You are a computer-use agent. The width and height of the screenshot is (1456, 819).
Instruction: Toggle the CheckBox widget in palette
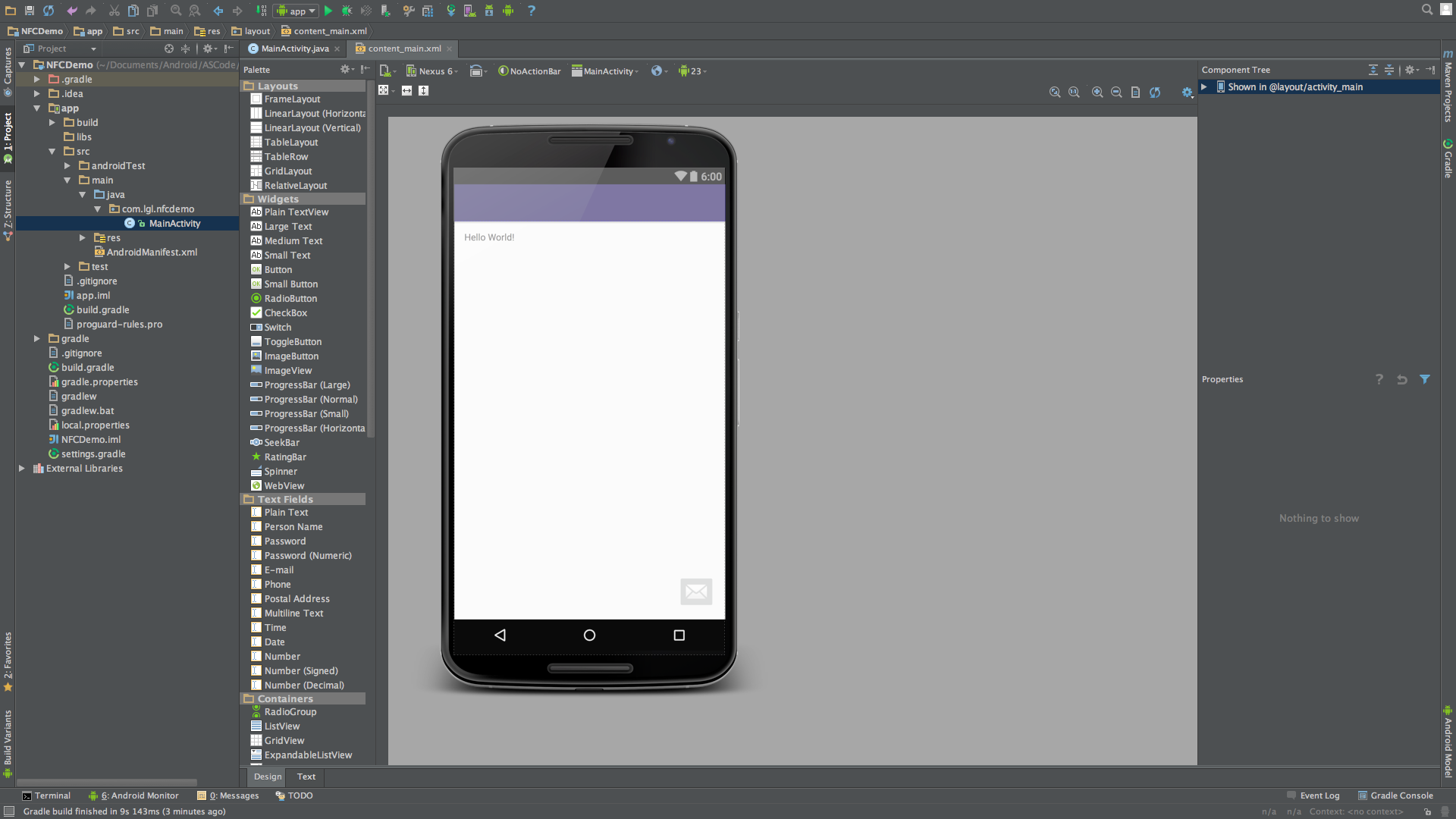coord(284,312)
